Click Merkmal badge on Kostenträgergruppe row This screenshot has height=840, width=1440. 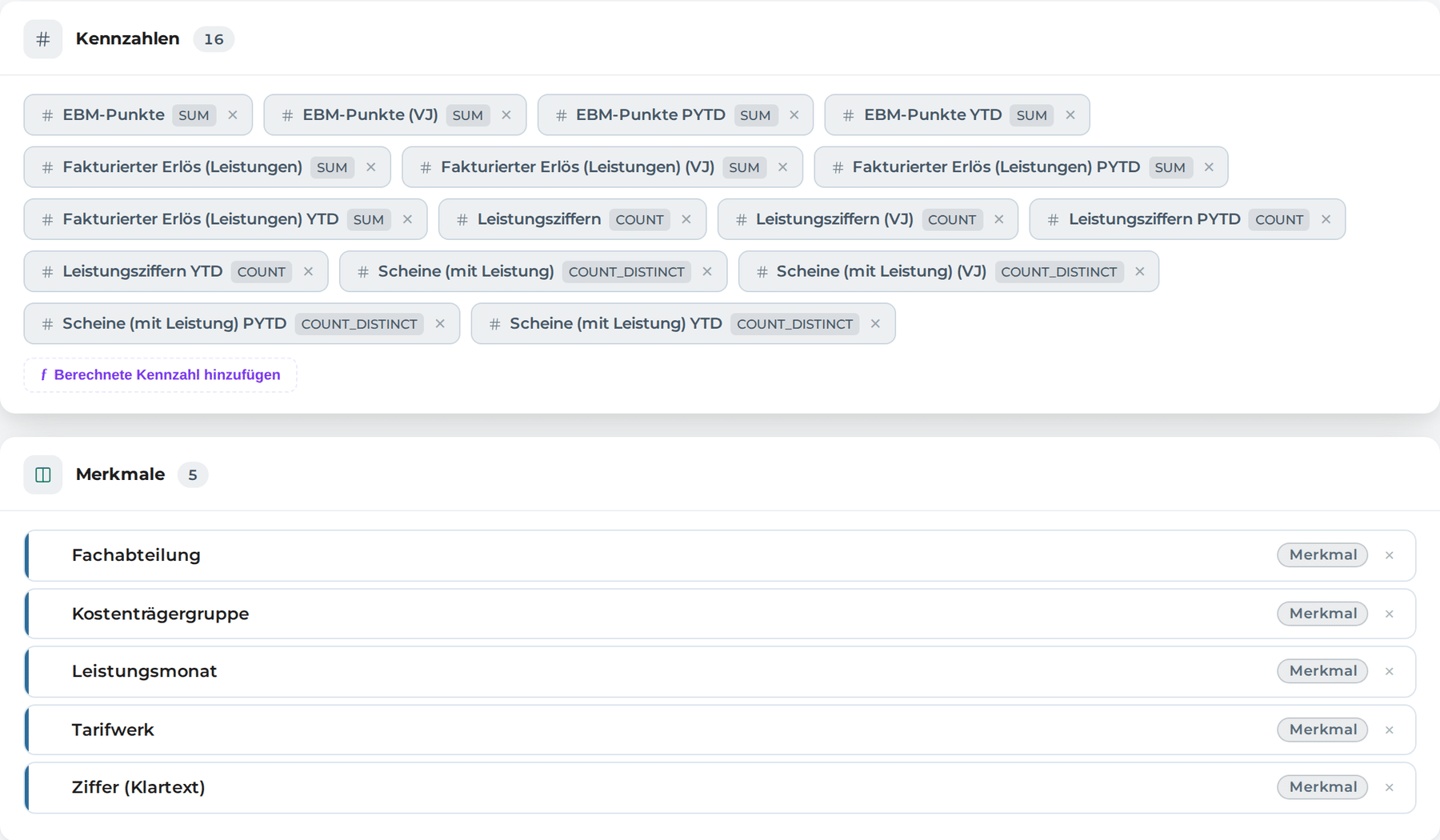1322,614
